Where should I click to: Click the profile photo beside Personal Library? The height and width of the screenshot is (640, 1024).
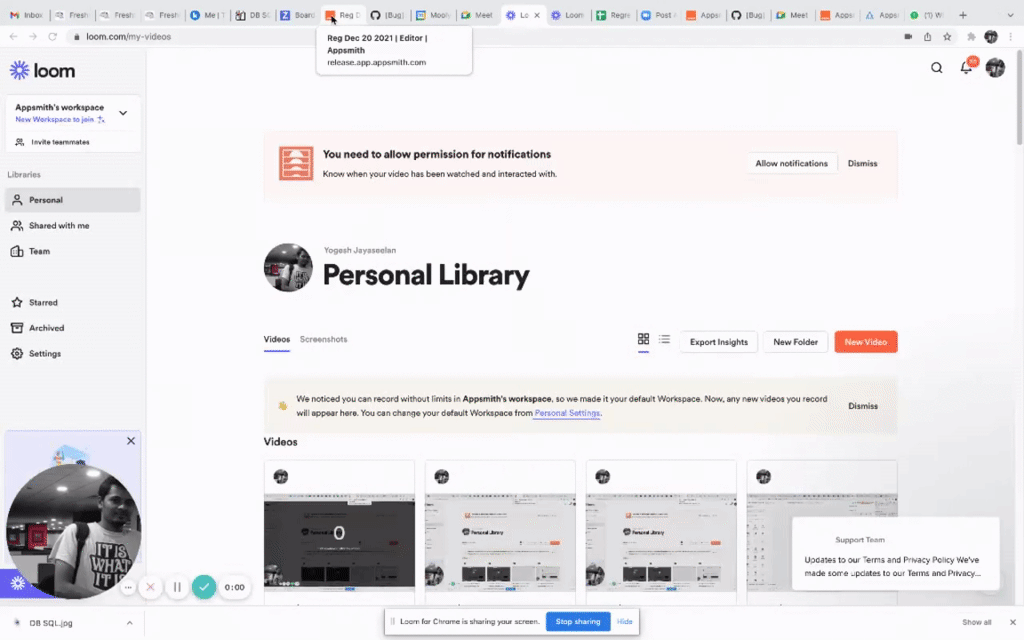[288, 268]
